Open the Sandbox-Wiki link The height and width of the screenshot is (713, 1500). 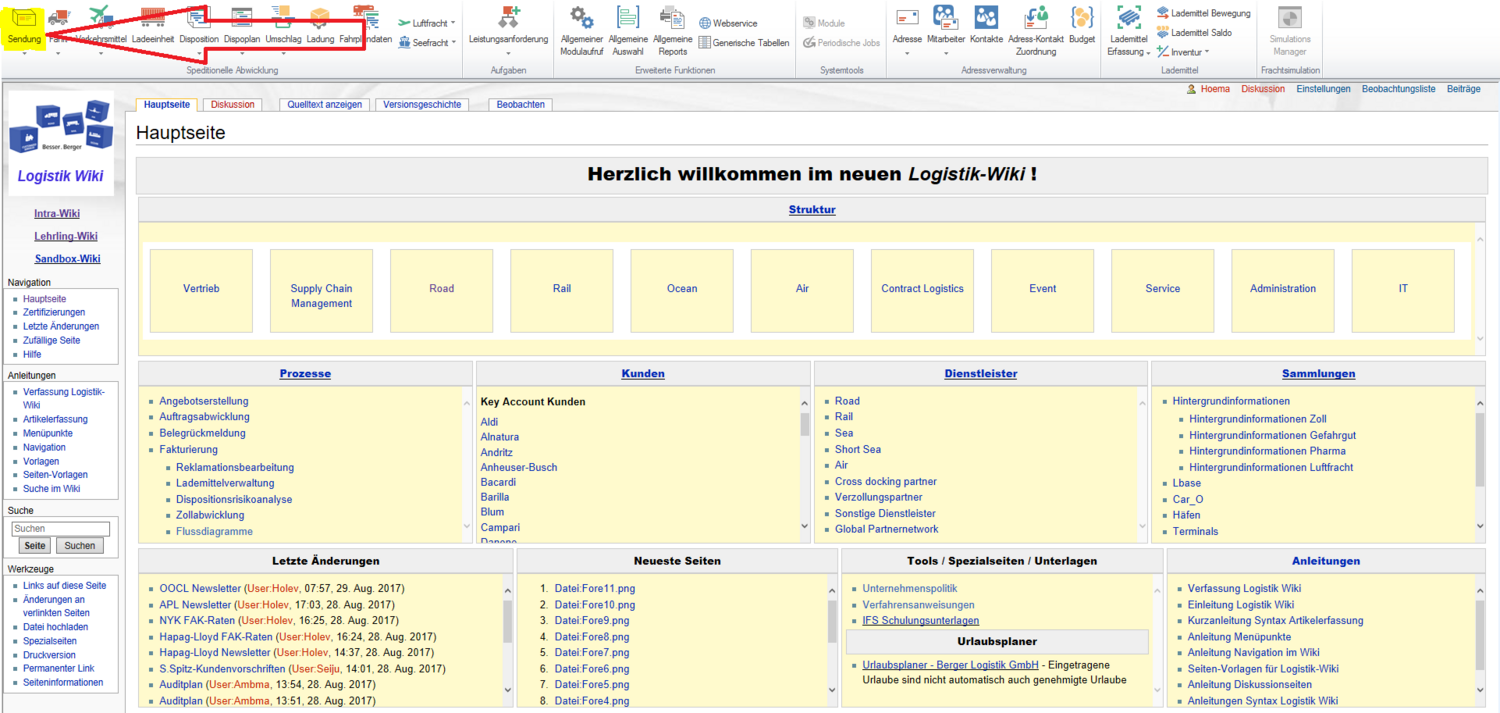point(67,259)
